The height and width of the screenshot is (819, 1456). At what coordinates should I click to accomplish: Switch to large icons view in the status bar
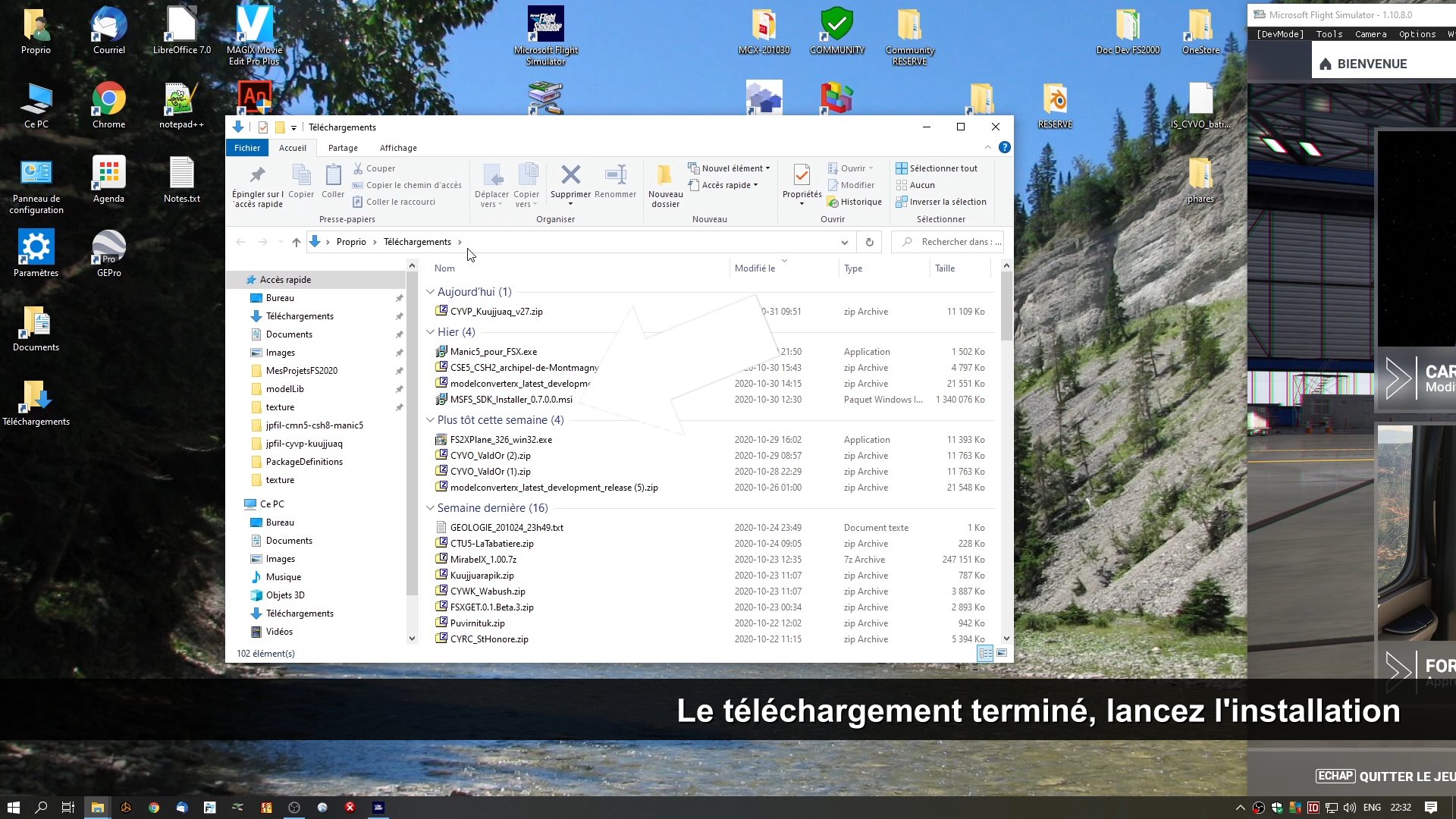[x=1002, y=653]
